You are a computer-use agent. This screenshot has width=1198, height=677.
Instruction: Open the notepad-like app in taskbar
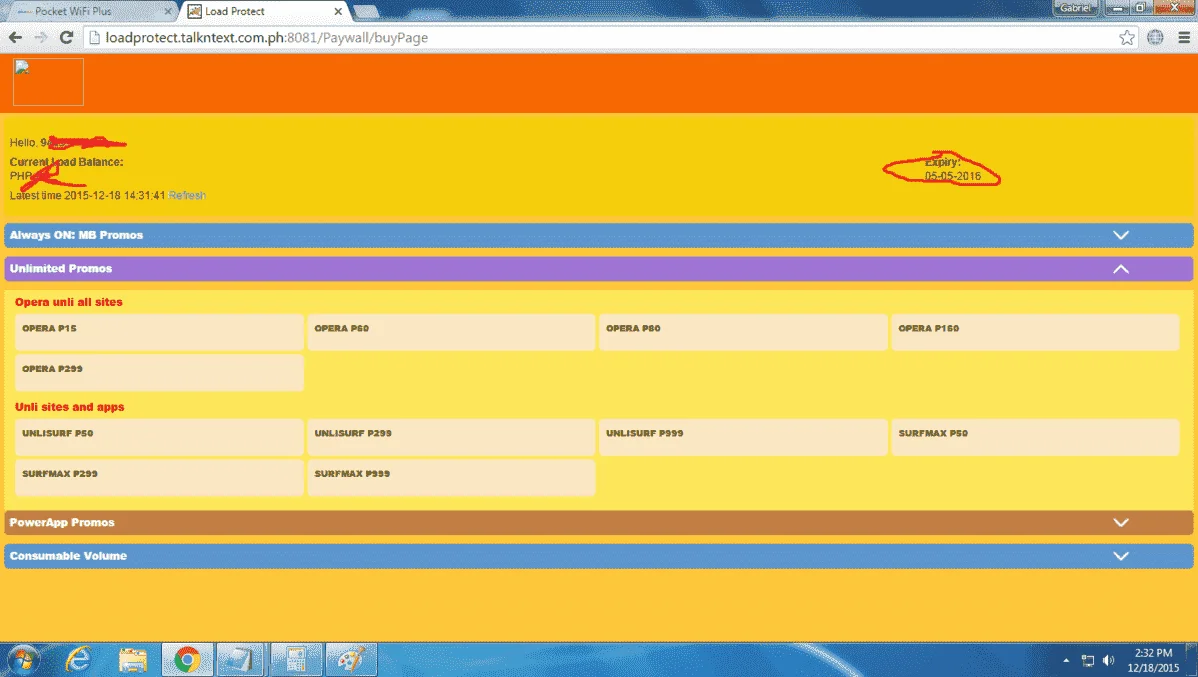pyautogui.click(x=241, y=659)
